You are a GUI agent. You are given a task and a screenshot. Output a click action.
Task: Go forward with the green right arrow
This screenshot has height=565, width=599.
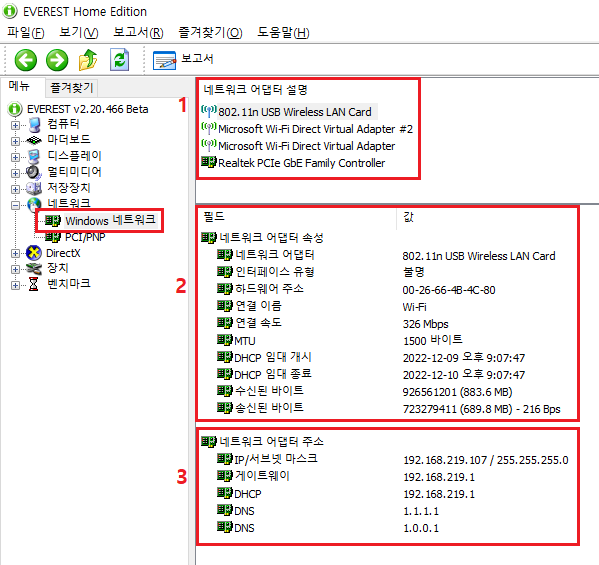(57, 60)
